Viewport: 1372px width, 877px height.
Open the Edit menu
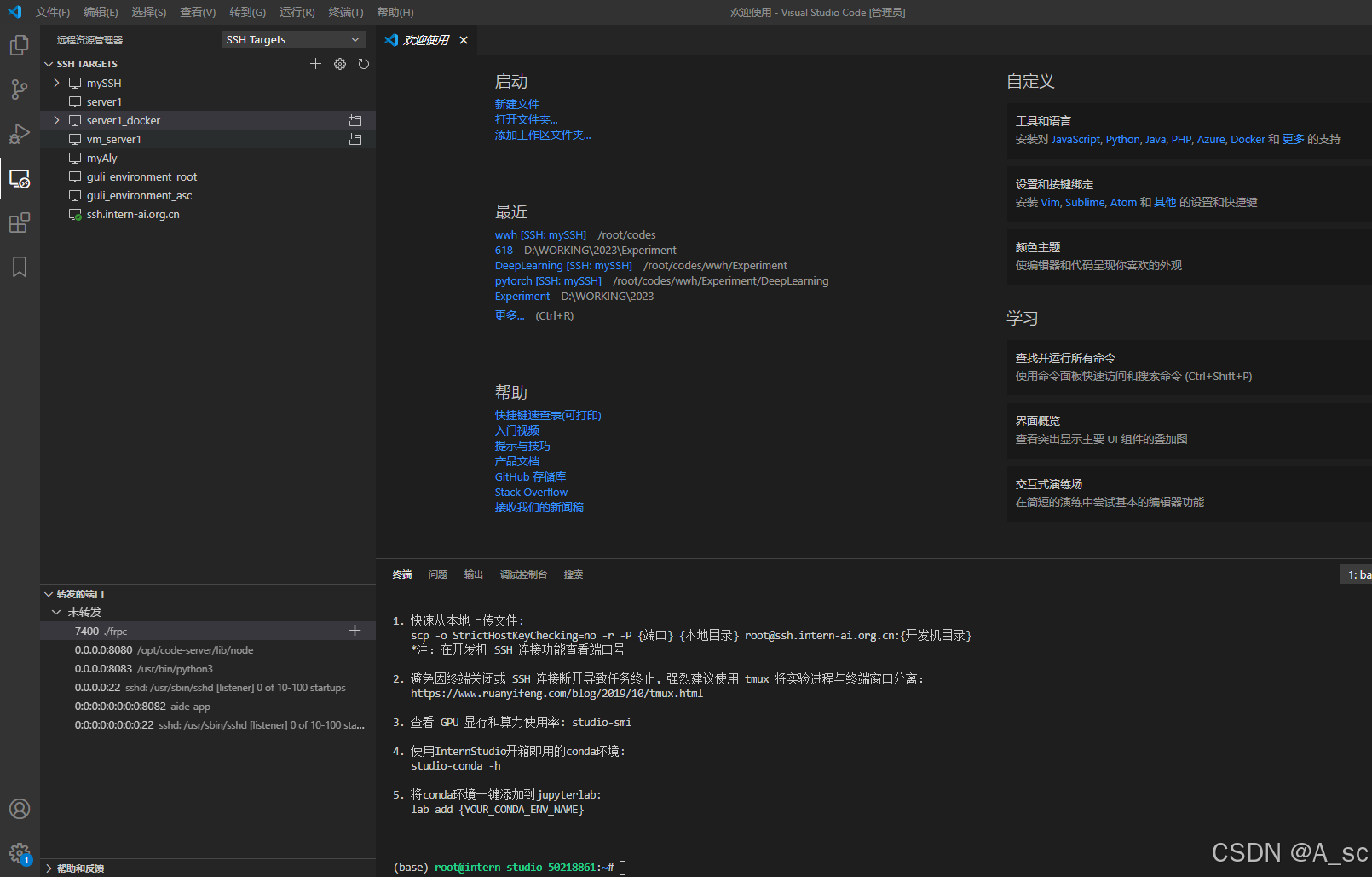[101, 12]
